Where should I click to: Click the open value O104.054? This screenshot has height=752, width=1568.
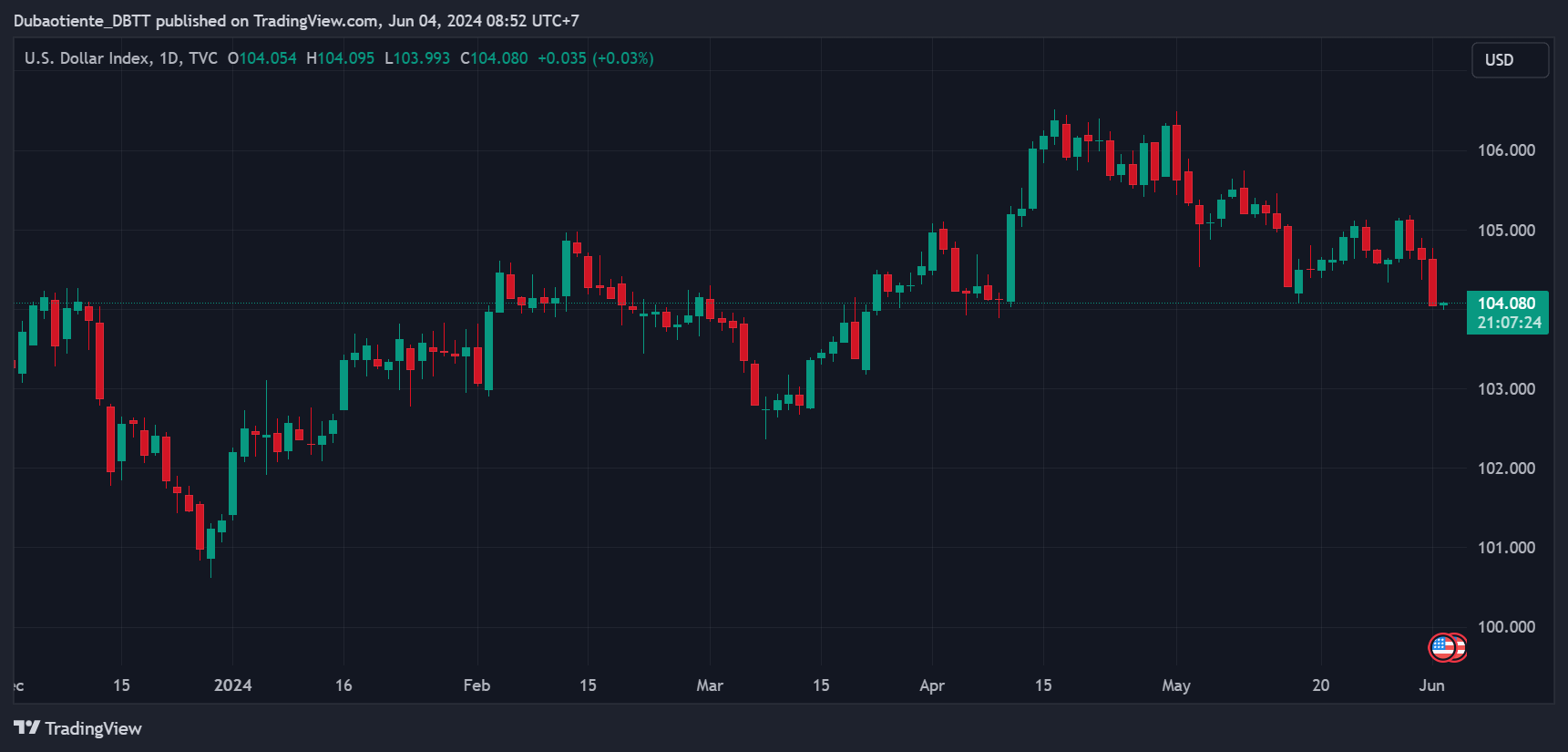[262, 58]
